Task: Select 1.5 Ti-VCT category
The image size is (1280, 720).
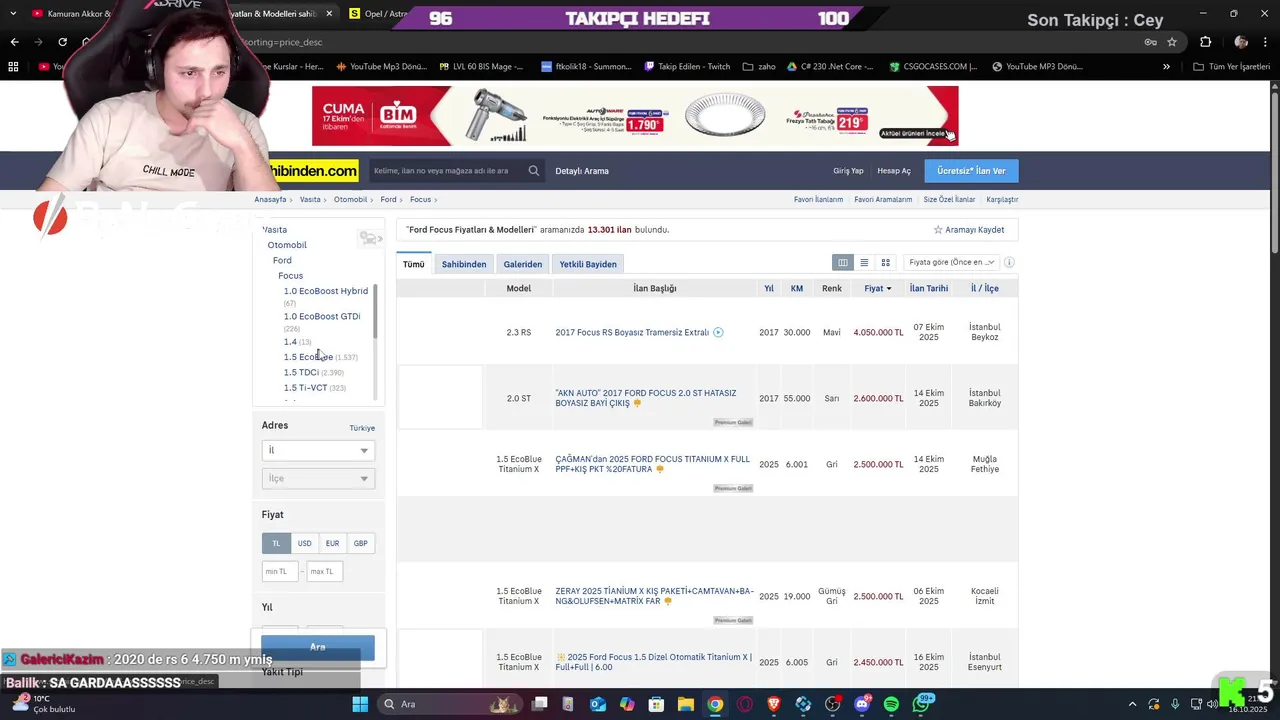Action: click(x=305, y=387)
